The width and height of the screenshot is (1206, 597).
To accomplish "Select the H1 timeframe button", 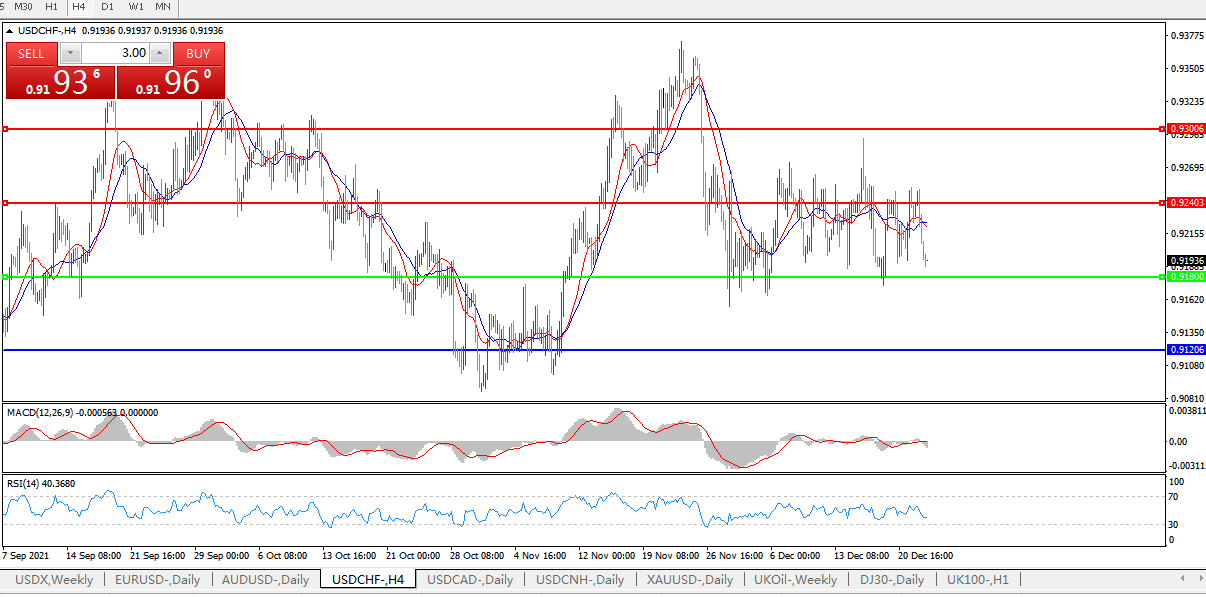I will pos(51,7).
